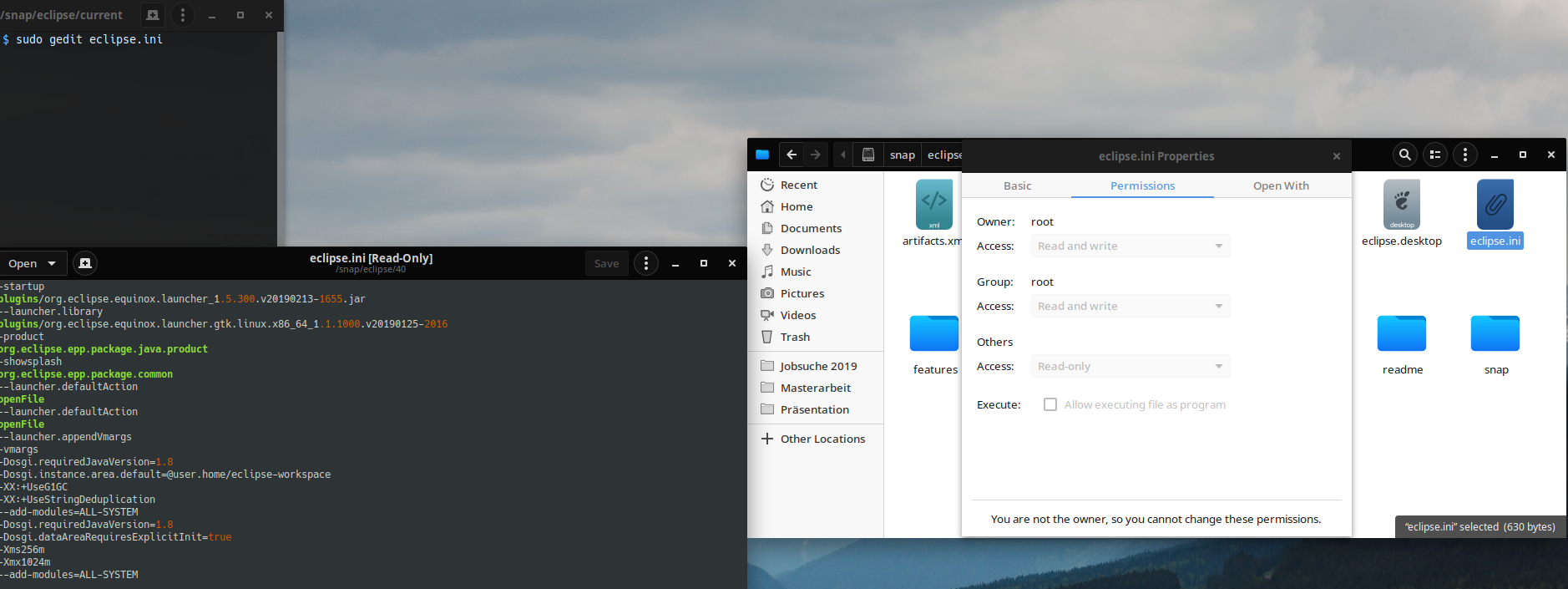This screenshot has width=1568, height=589.
Task: Select the eclipse.desktop file
Action: [x=1402, y=205]
